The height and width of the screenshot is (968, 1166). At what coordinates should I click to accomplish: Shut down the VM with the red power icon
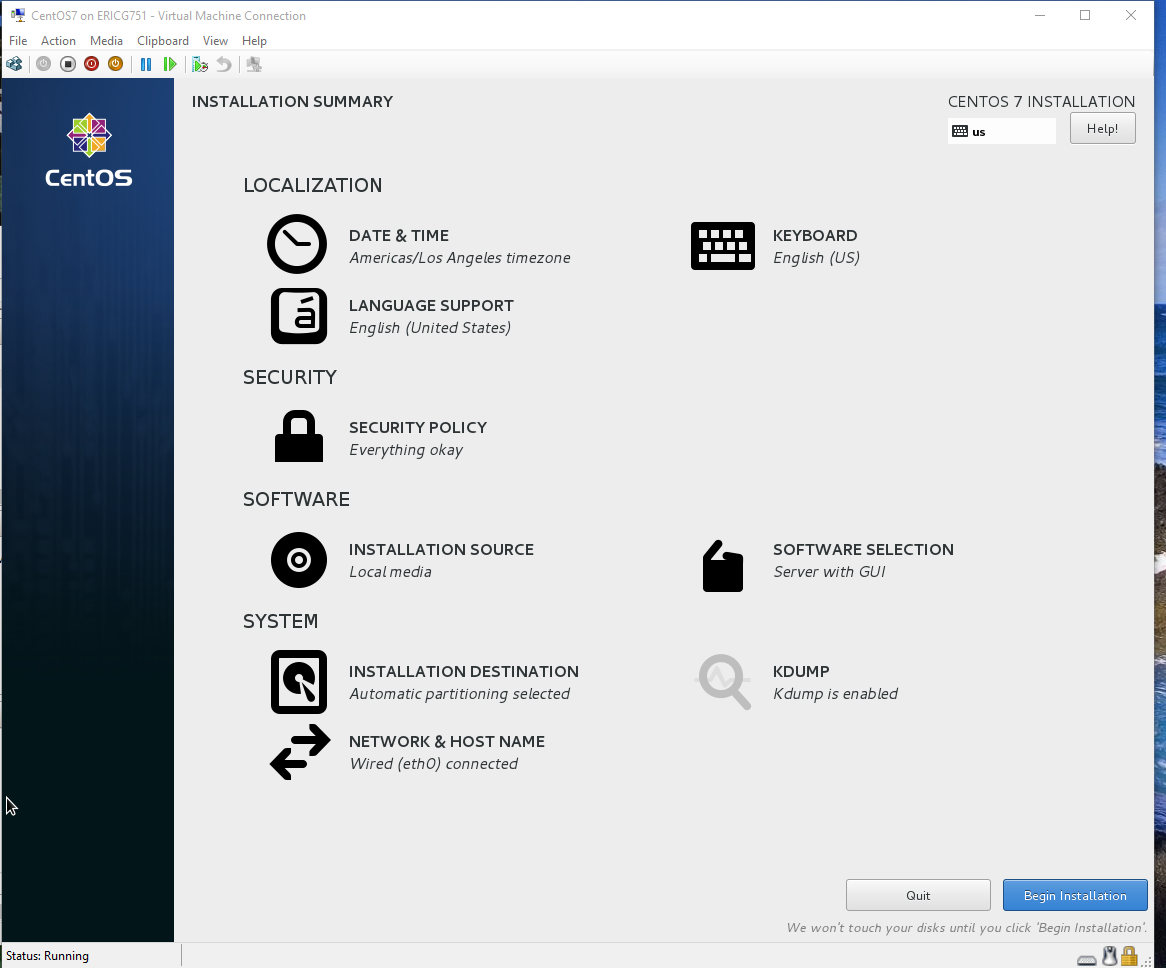pyautogui.click(x=91, y=65)
